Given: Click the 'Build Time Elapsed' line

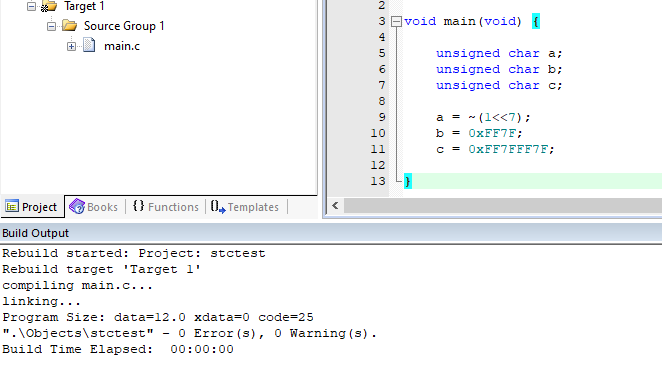Looking at the screenshot, I should [118, 350].
